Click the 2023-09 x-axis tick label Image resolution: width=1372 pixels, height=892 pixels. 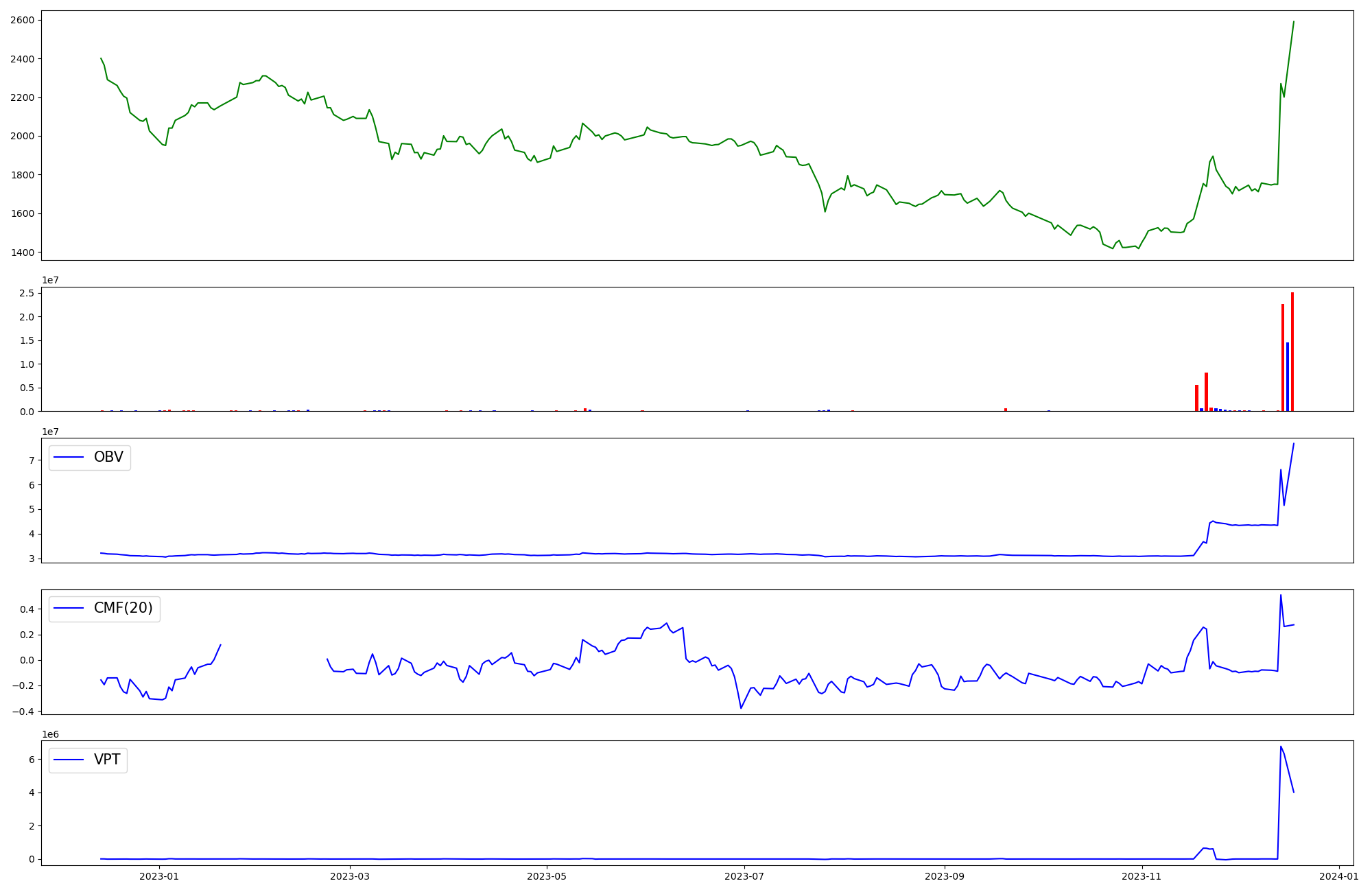(x=945, y=876)
